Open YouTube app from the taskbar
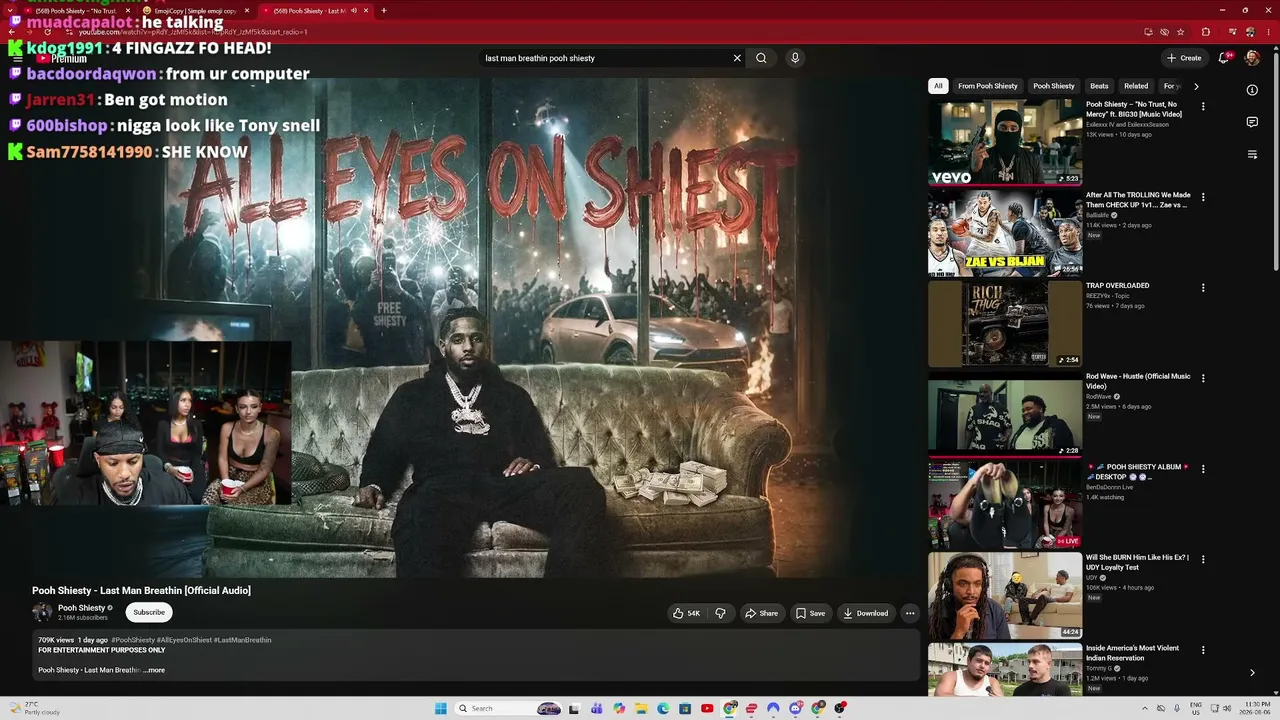1280x720 pixels. pos(707,709)
